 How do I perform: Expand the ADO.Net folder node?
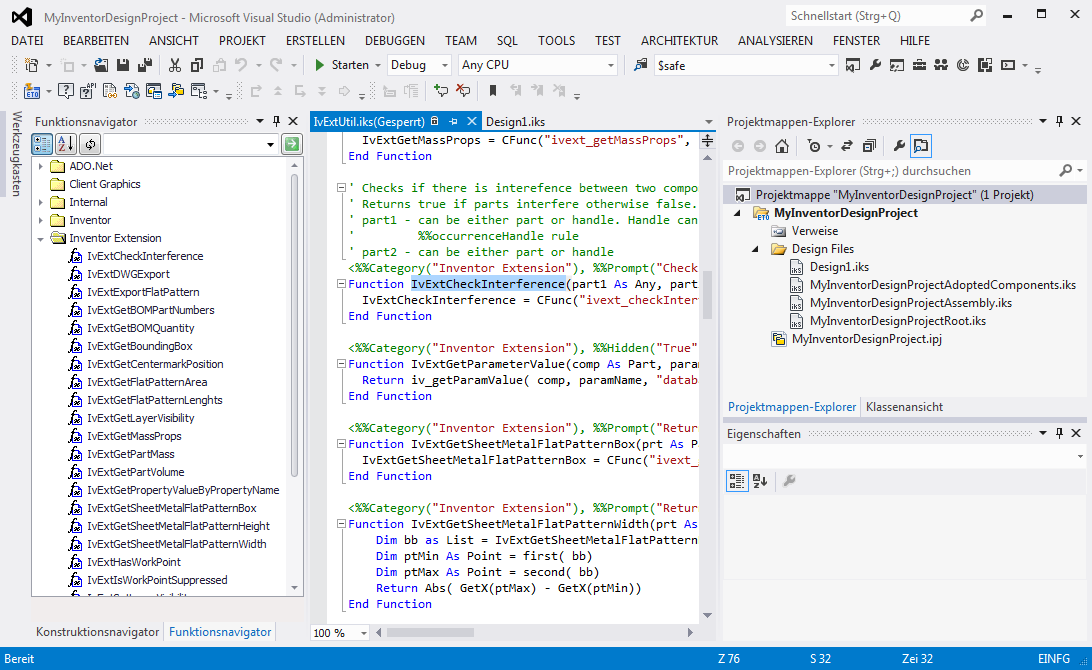tap(41, 166)
